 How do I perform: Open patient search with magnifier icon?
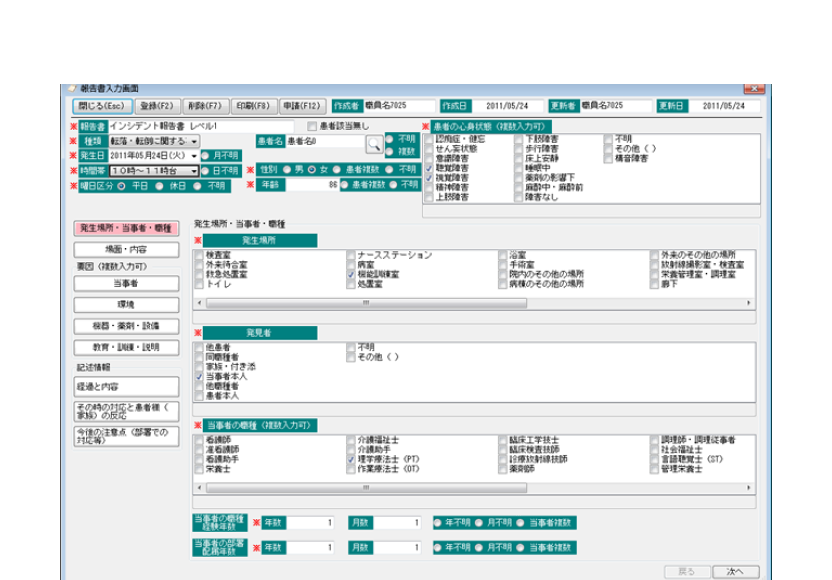tap(374, 144)
